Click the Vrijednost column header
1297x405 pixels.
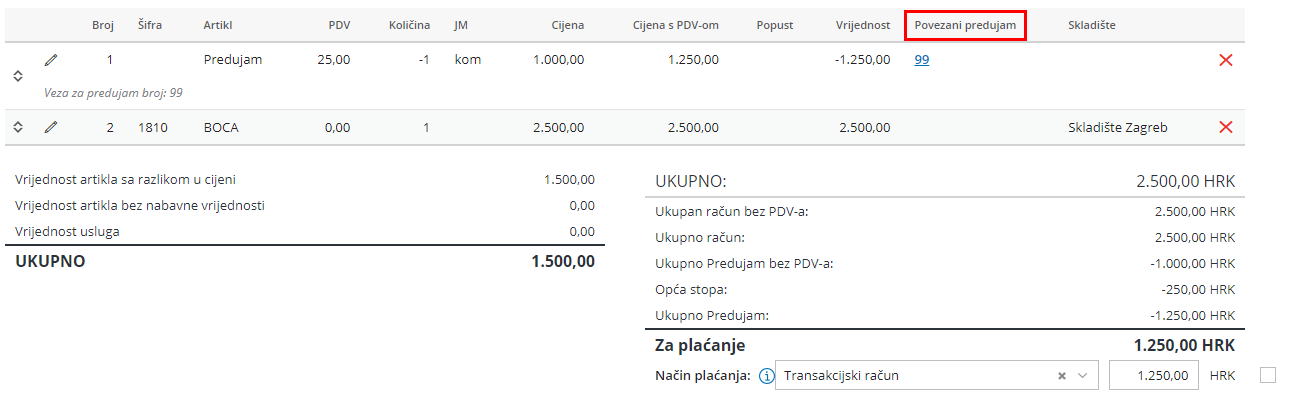click(x=863, y=25)
